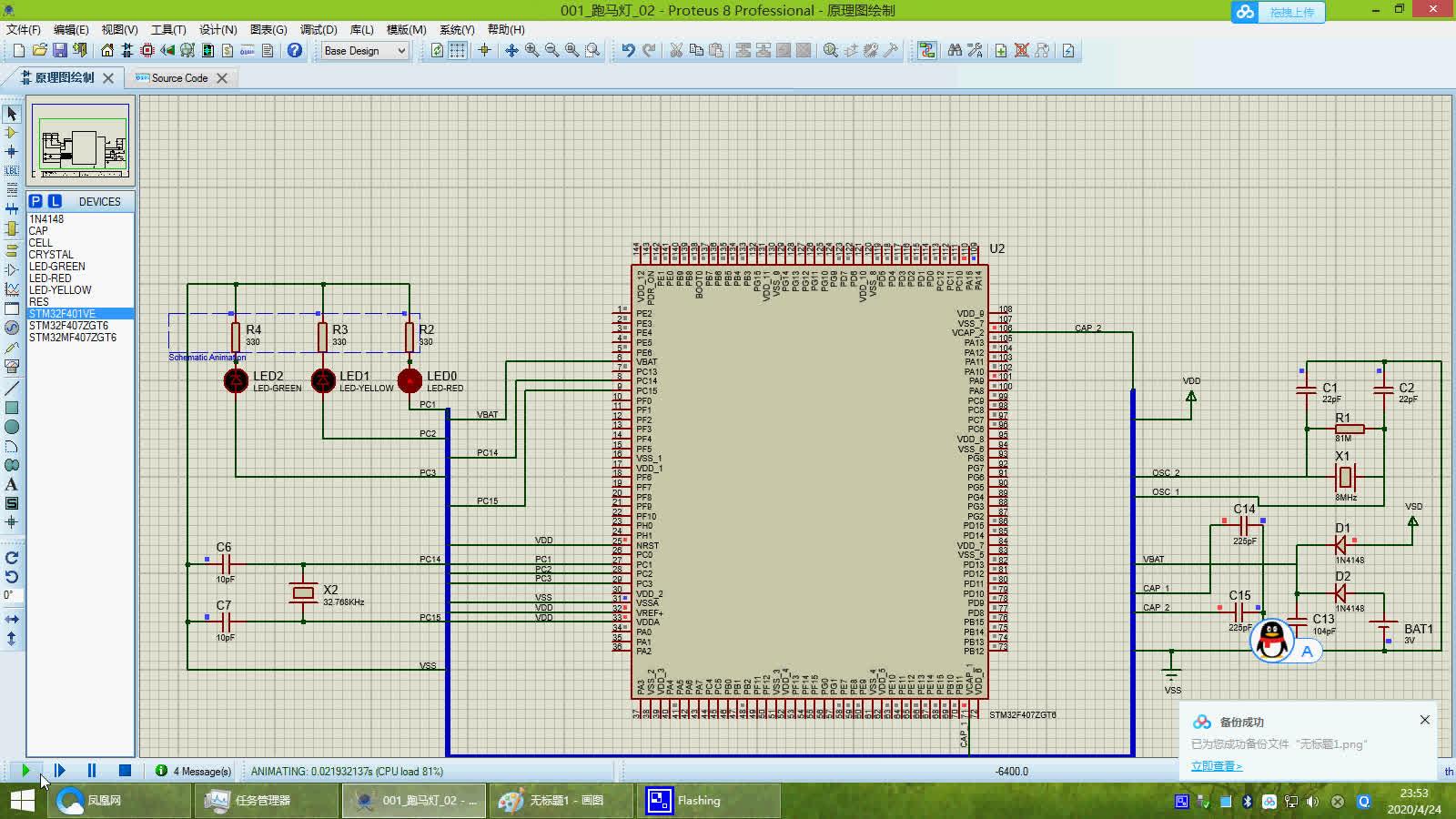Save the project with the floppy icon
The width and height of the screenshot is (1456, 819).
tap(60, 51)
